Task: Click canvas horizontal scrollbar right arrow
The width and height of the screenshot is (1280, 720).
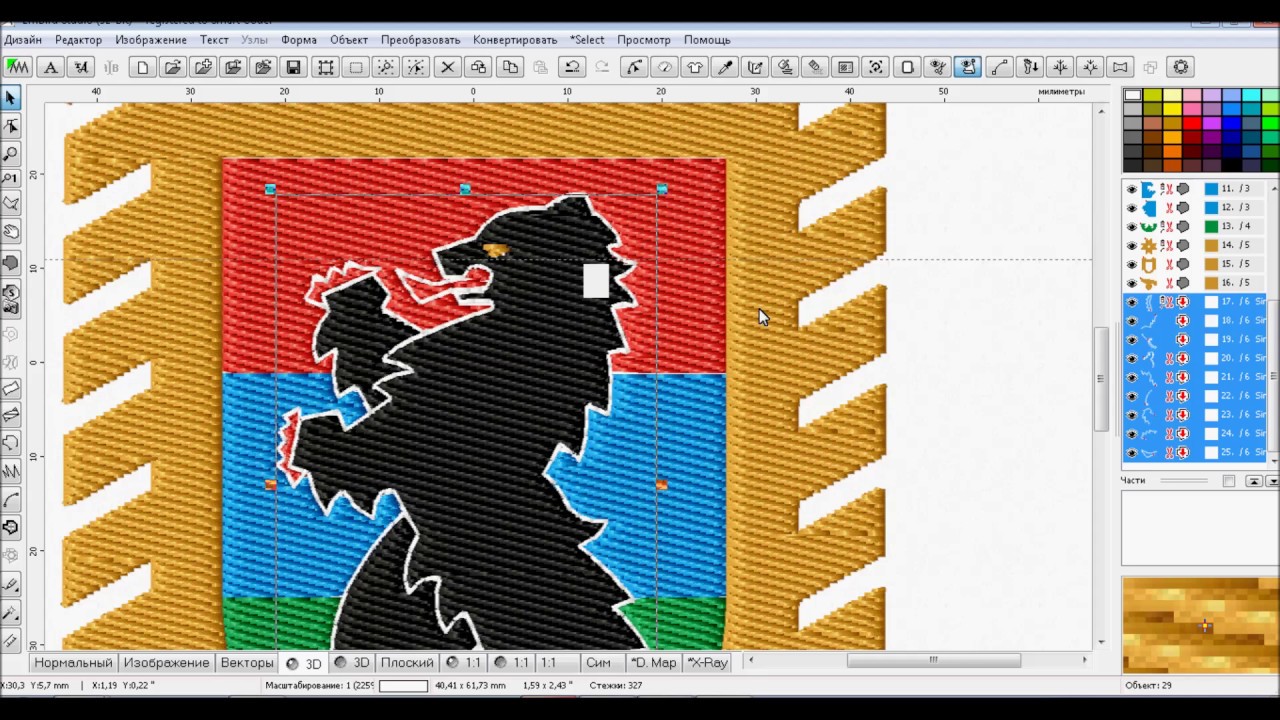Action: click(1085, 660)
